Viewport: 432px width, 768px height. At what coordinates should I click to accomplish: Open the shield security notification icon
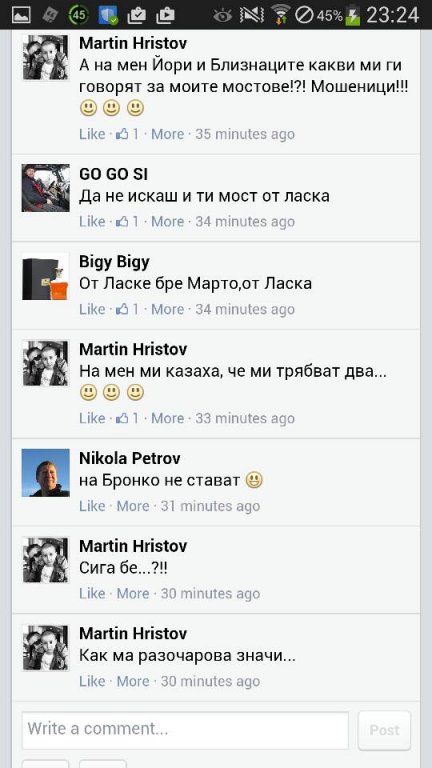107,15
